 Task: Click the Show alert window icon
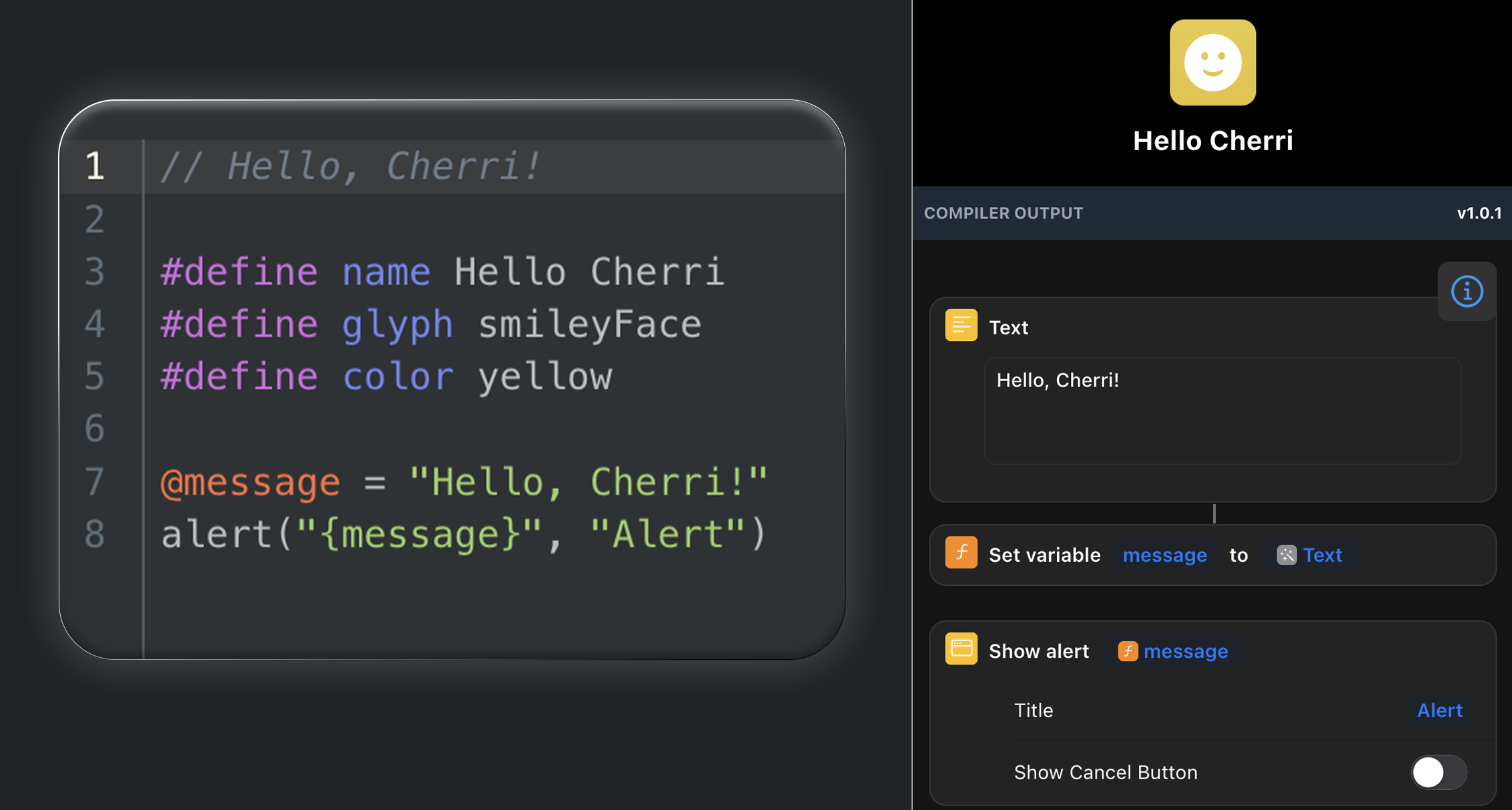961,649
